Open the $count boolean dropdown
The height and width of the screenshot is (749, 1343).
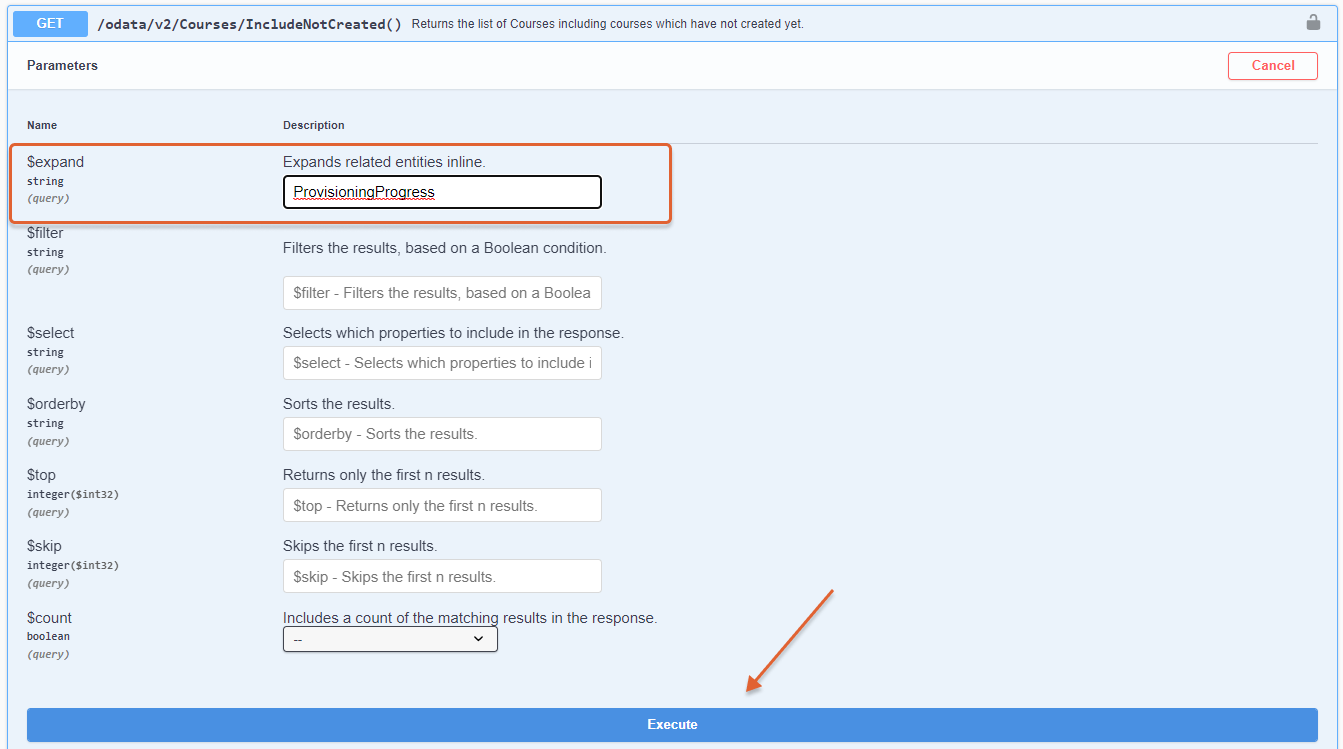tap(390, 639)
